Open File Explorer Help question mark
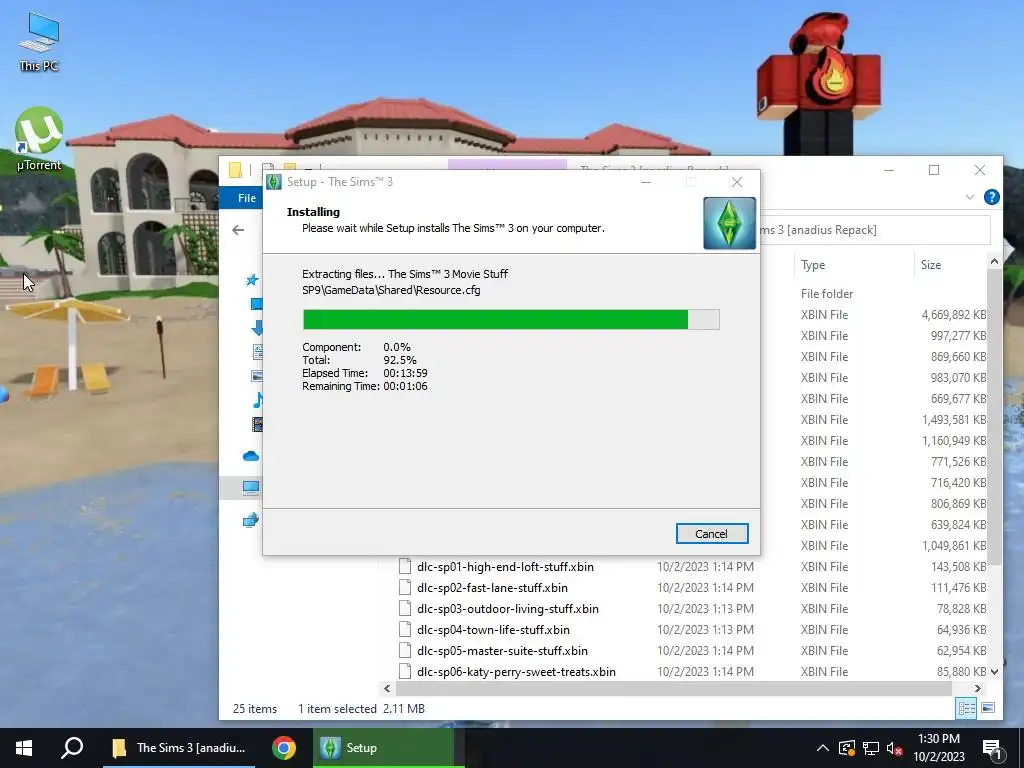1024x768 pixels. tap(991, 197)
